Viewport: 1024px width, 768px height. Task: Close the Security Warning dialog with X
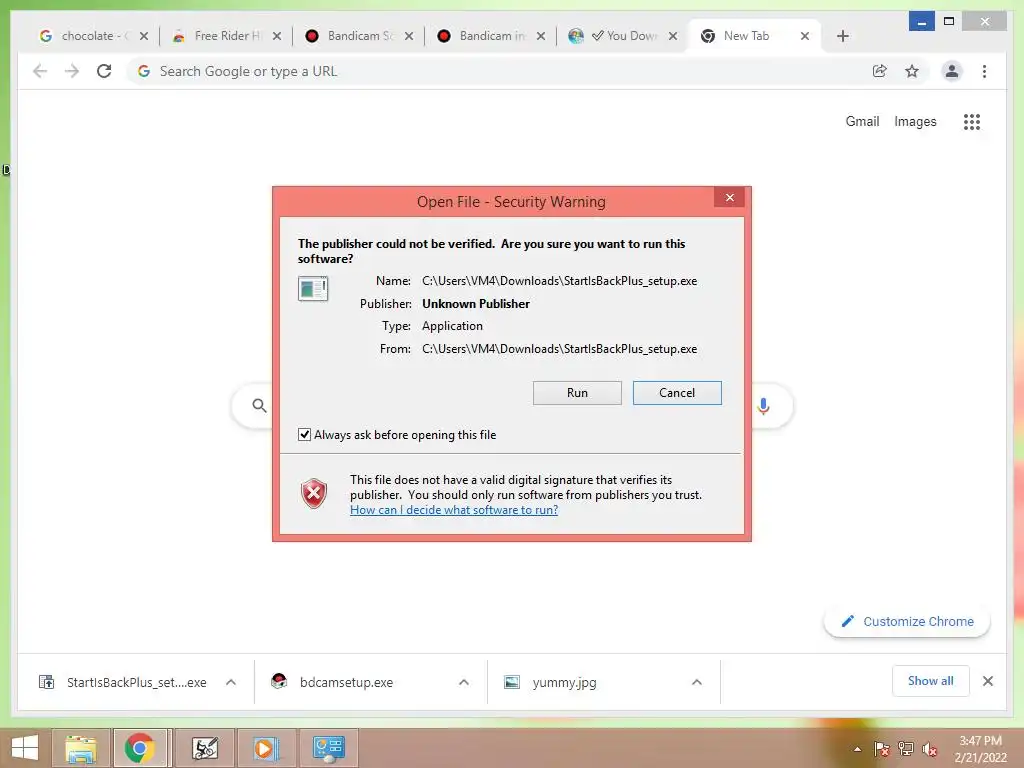click(x=729, y=197)
